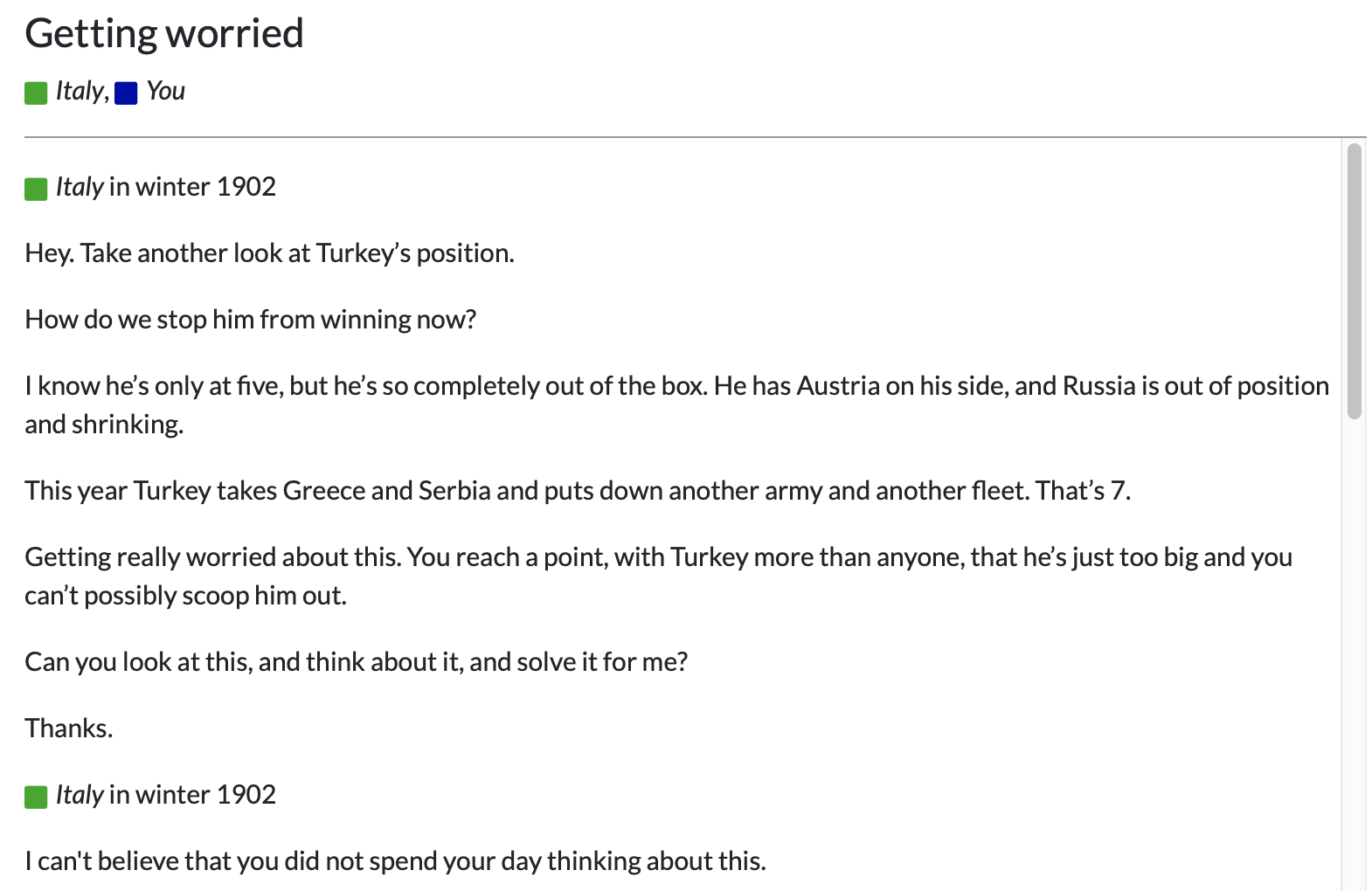Viewport: 1372px width, 891px height.
Task: Click the second message's winter 1902 timestamp
Action: point(192,795)
